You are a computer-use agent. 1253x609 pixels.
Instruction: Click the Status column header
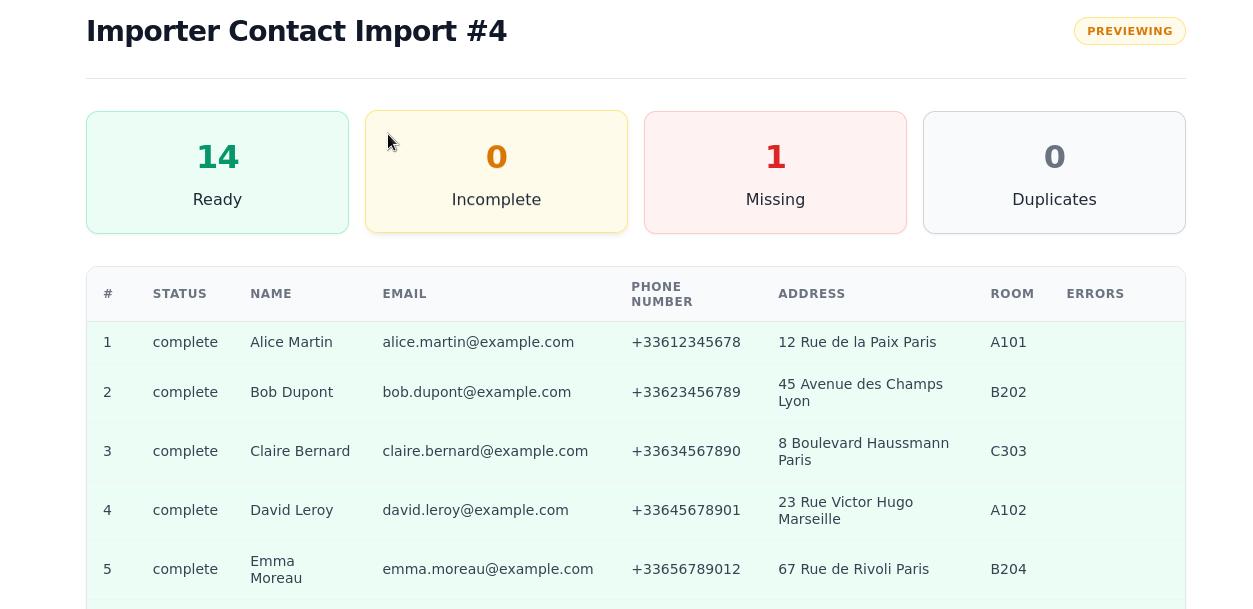180,294
